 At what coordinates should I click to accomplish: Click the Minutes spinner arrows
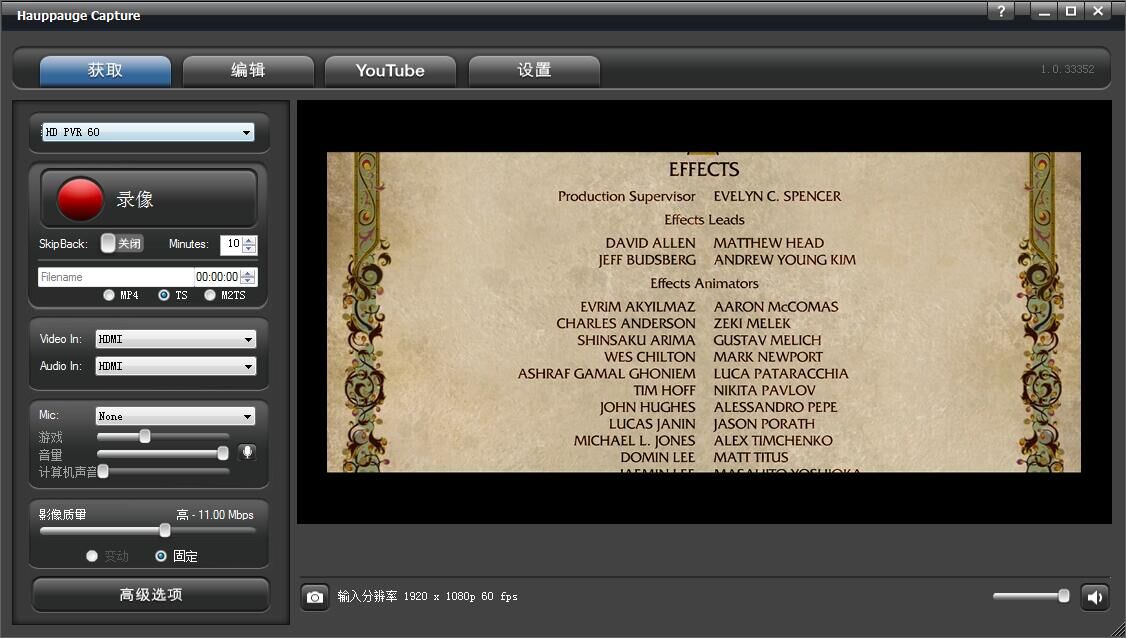(249, 244)
